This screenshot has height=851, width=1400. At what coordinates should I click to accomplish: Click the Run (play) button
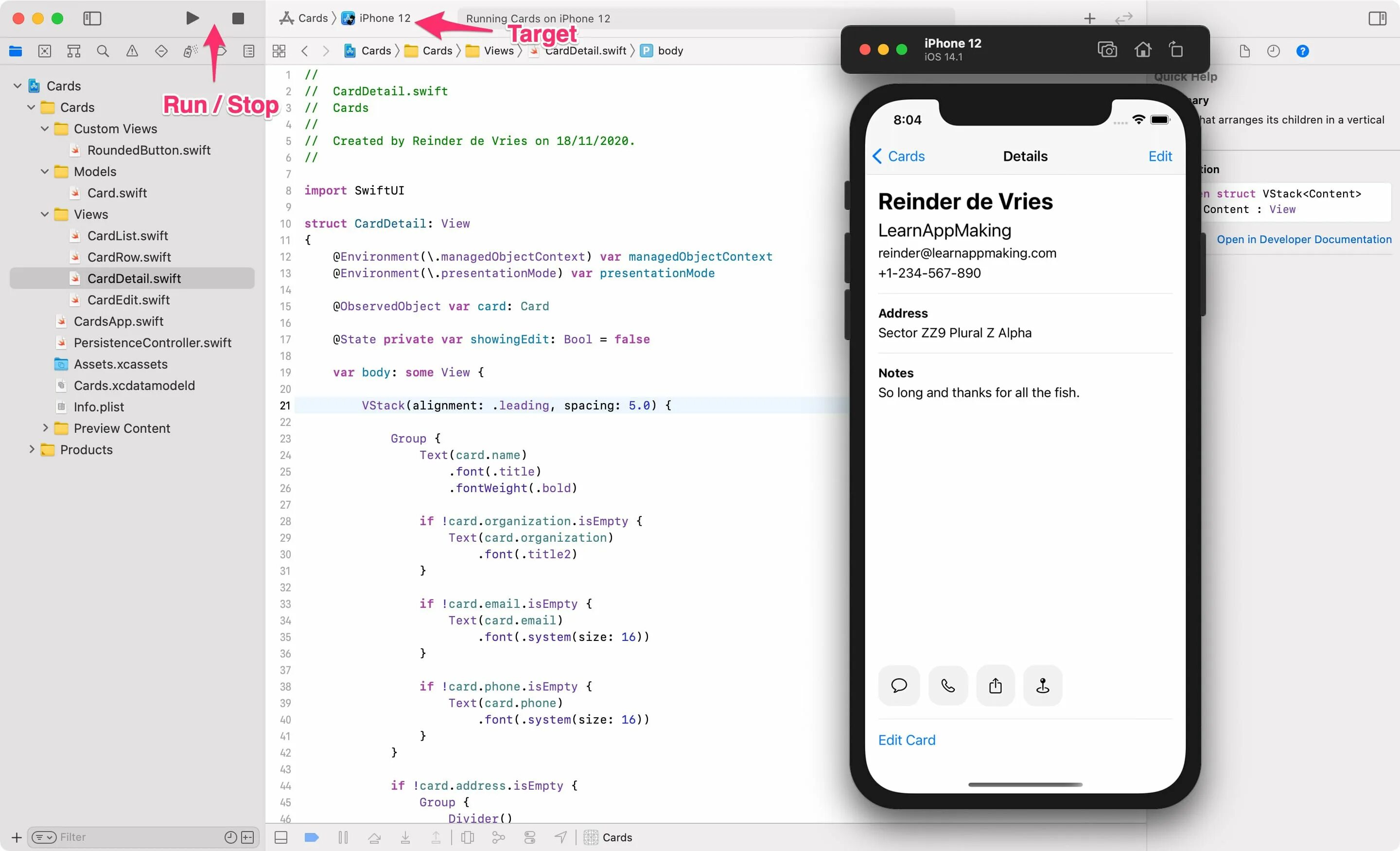[192, 18]
